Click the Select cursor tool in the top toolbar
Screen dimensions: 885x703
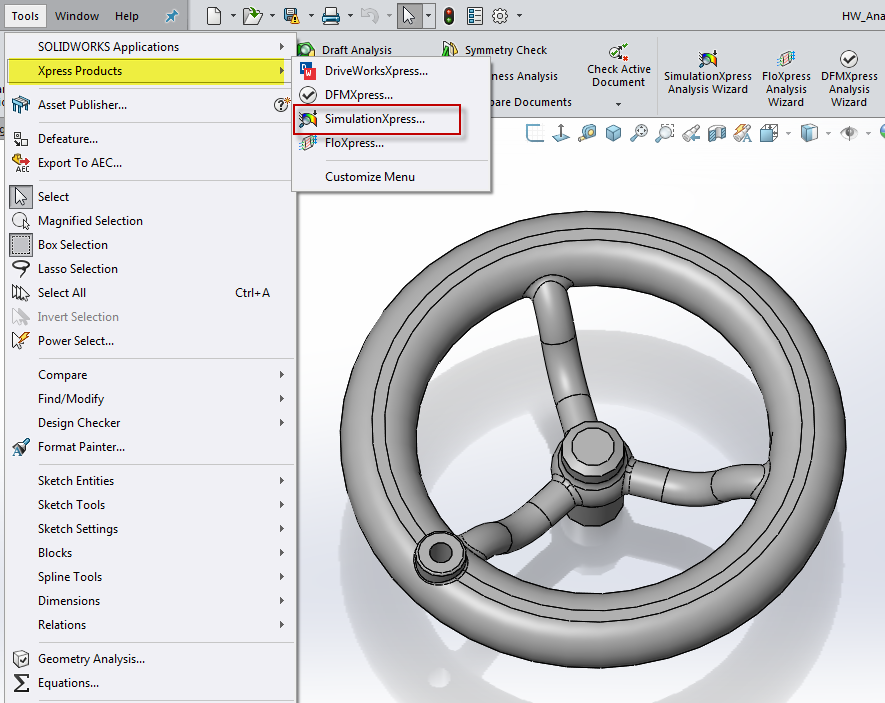pos(409,16)
